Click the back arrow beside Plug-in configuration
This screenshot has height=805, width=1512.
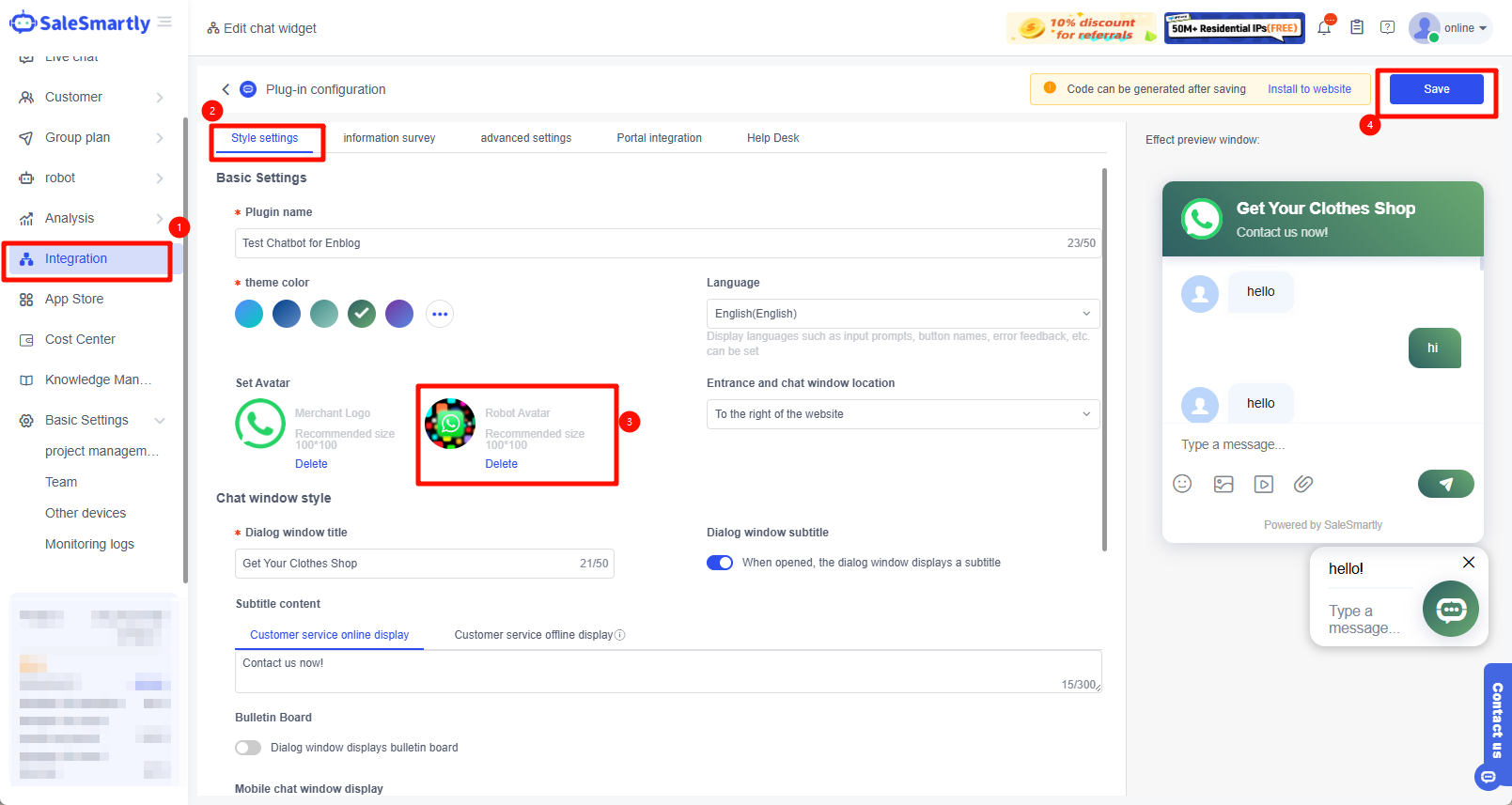tap(226, 89)
